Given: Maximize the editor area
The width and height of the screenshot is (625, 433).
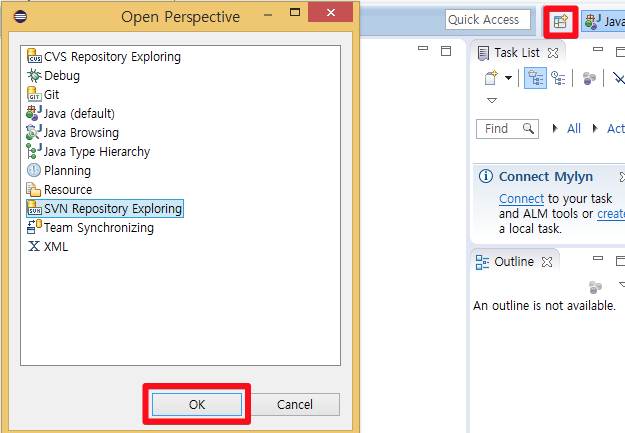Looking at the screenshot, I should [446, 51].
